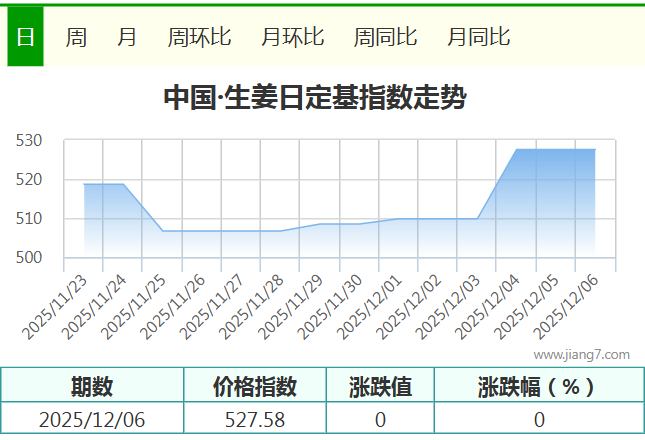Viewport: 645px width, 440px height.
Task: Switch to 周环比 view
Action: [x=199, y=37]
